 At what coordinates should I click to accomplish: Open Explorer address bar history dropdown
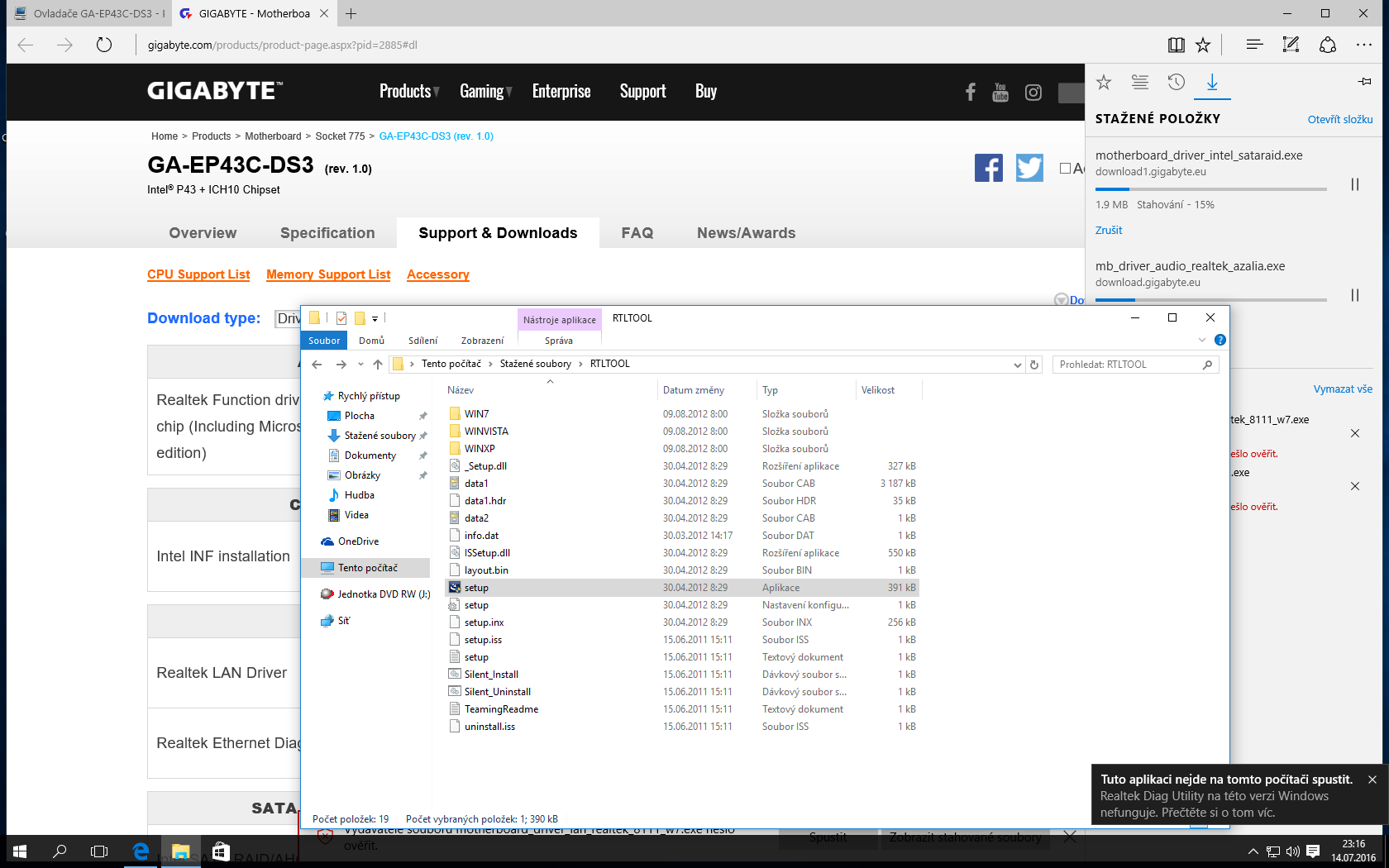pyautogui.click(x=1018, y=365)
